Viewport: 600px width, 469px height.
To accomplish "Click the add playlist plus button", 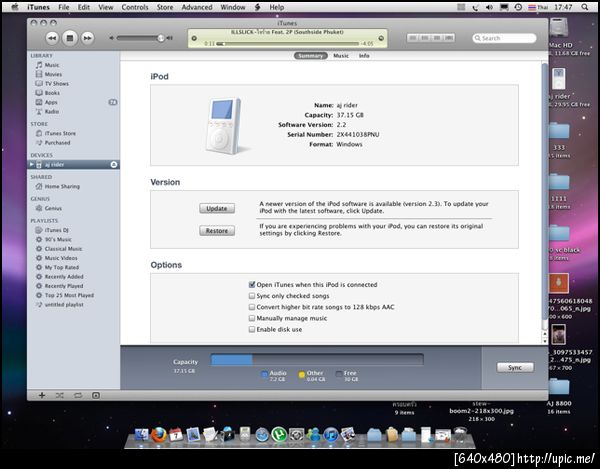I will (42, 395).
